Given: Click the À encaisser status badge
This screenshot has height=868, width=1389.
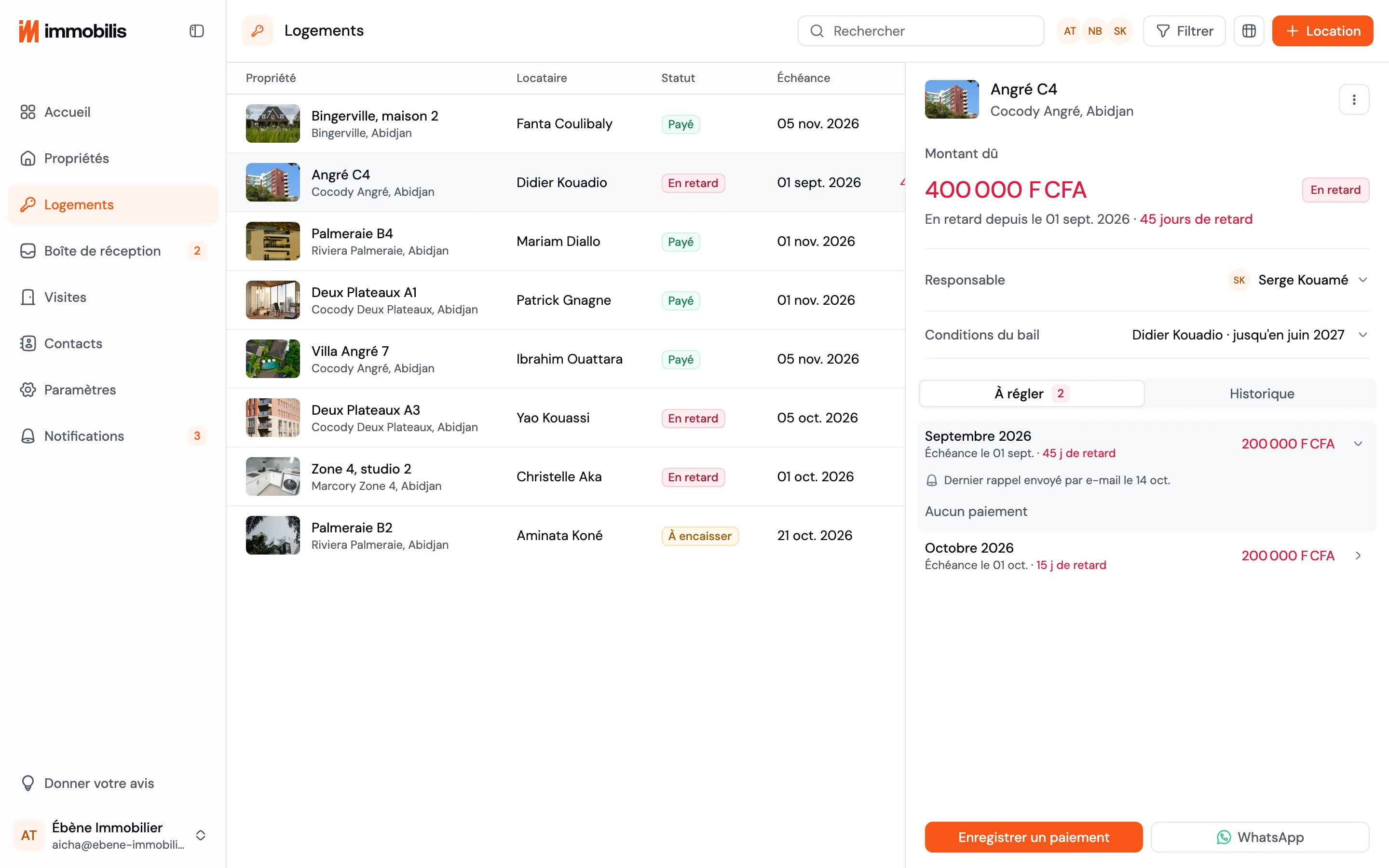Looking at the screenshot, I should [700, 536].
